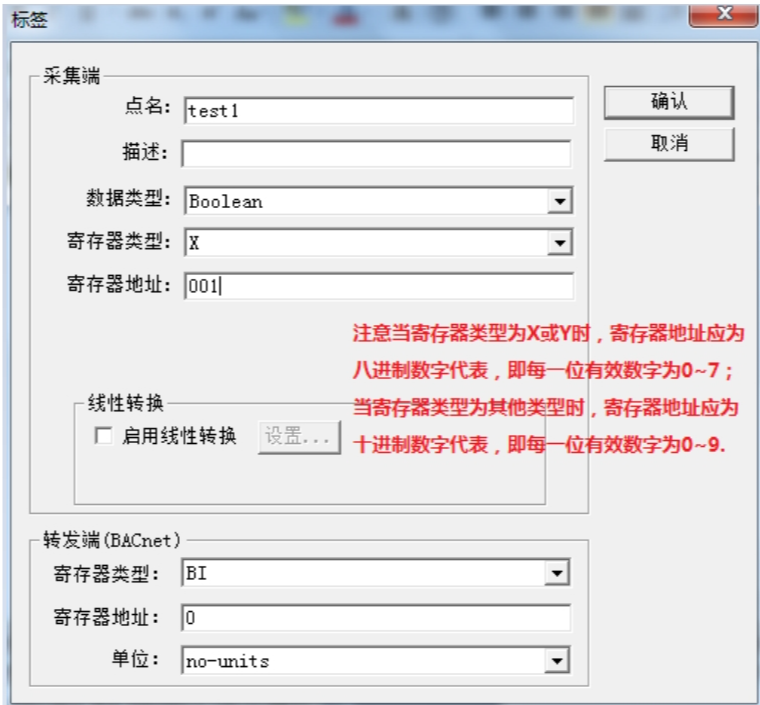Viewport: 760px width, 705px height.
Task: Click the 取消 cancel button
Action: 669,144
